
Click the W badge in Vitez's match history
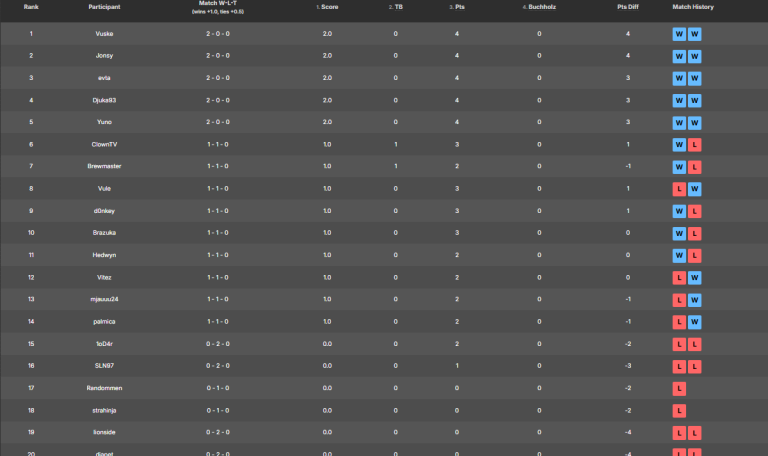point(695,277)
